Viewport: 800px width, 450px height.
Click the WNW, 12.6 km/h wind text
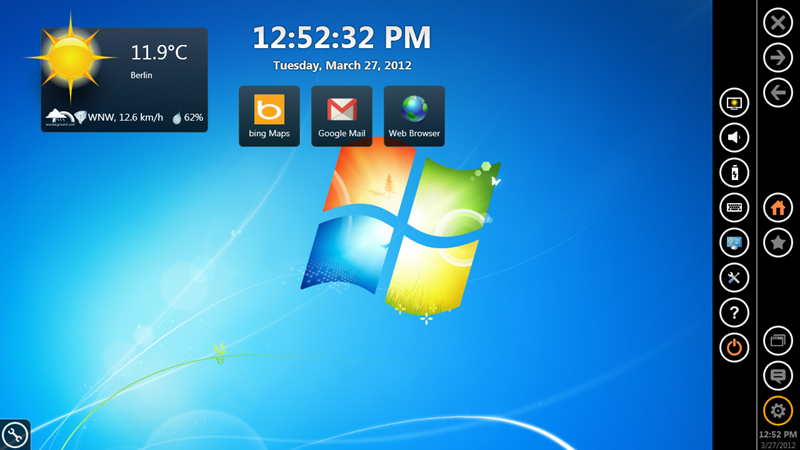[126, 117]
